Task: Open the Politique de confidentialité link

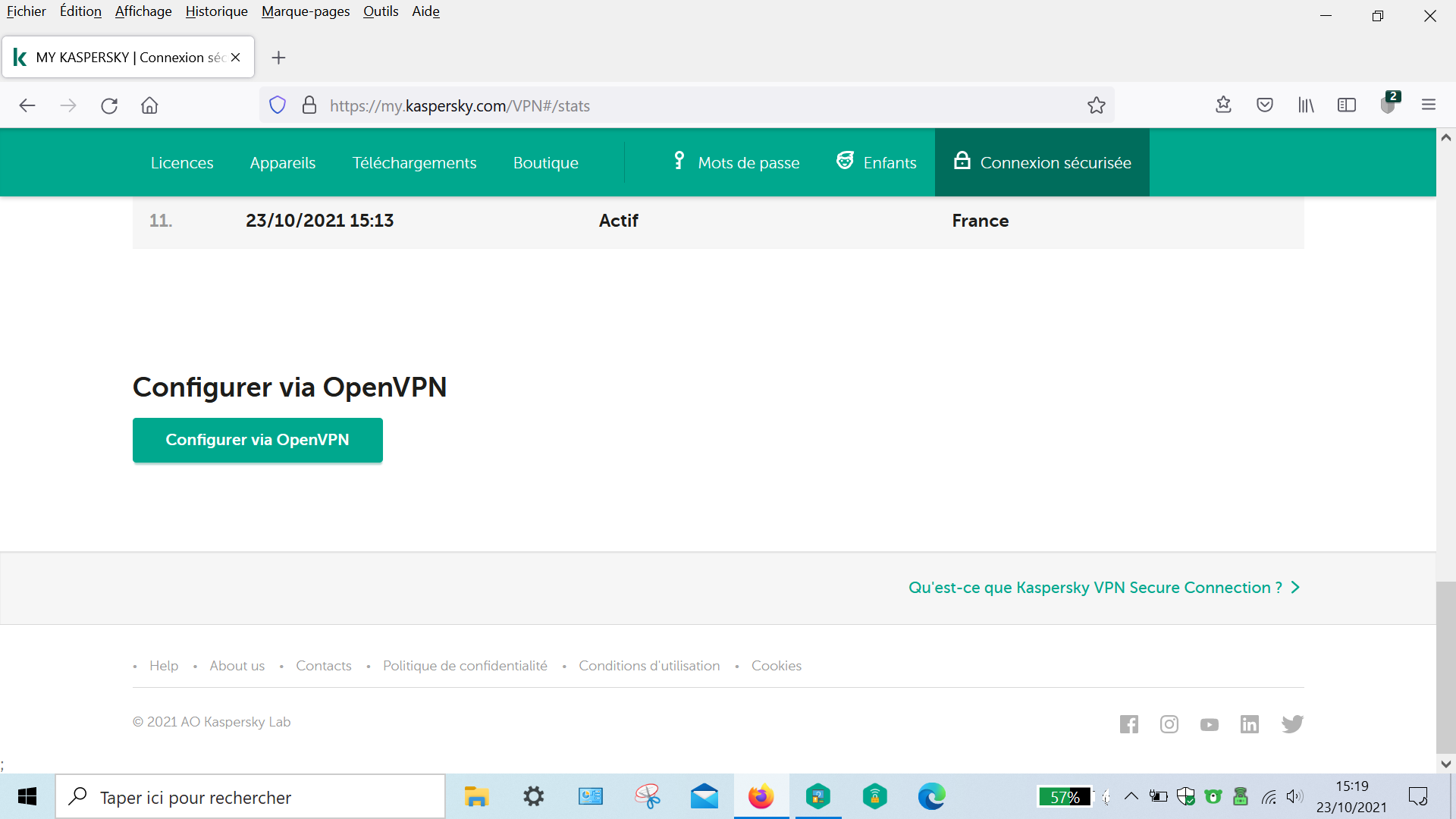Action: (465, 666)
